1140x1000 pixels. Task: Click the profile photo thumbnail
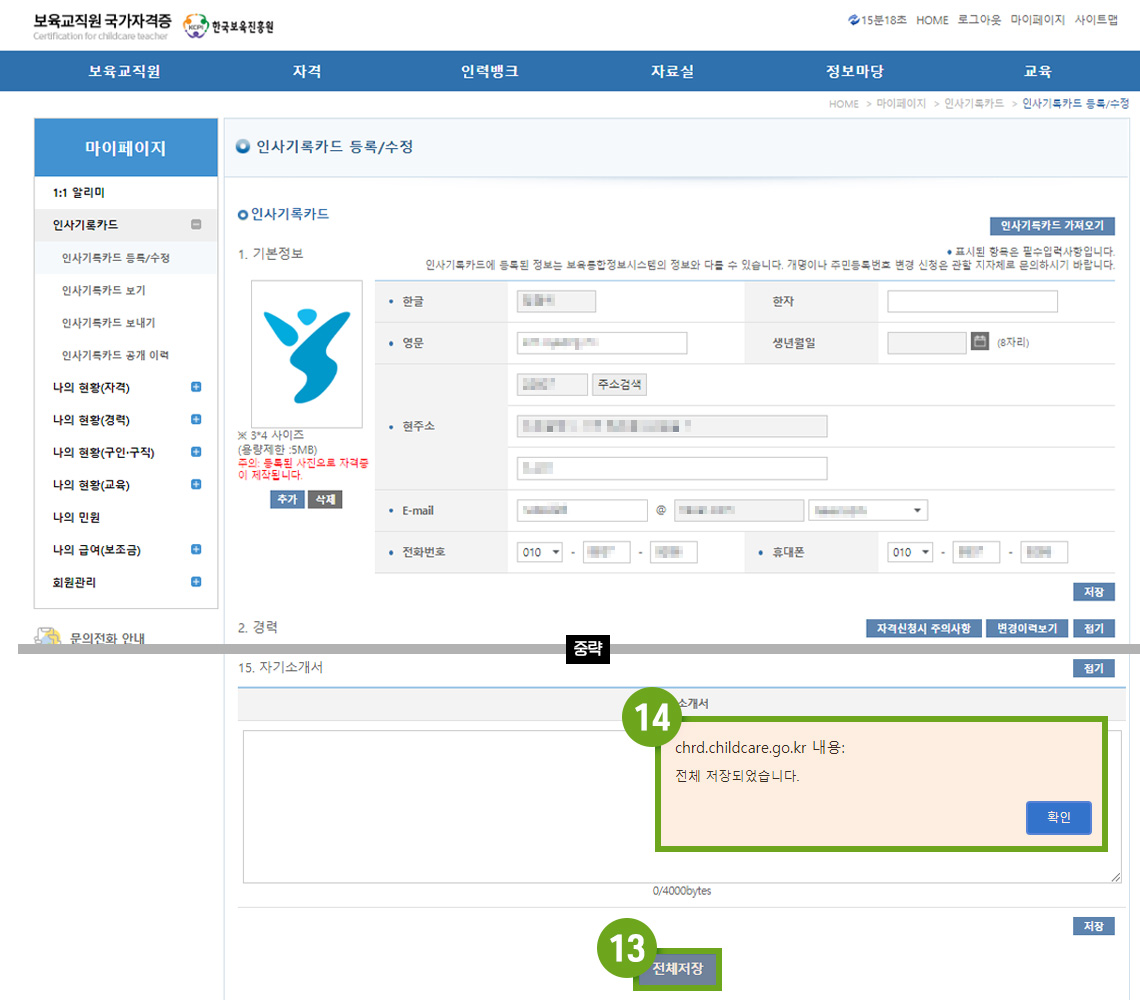[307, 350]
